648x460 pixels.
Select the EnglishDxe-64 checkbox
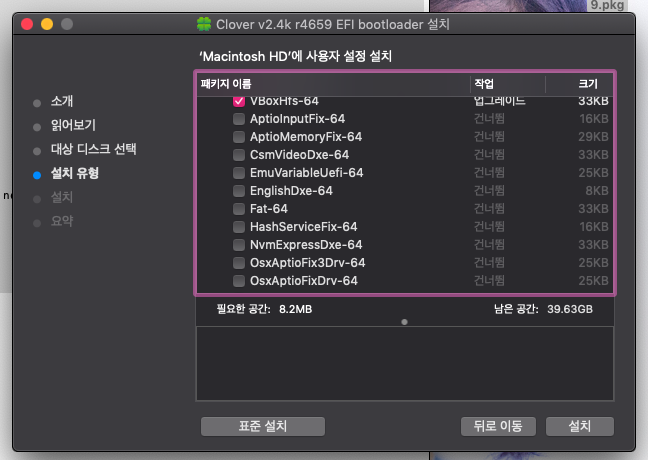[x=239, y=191]
